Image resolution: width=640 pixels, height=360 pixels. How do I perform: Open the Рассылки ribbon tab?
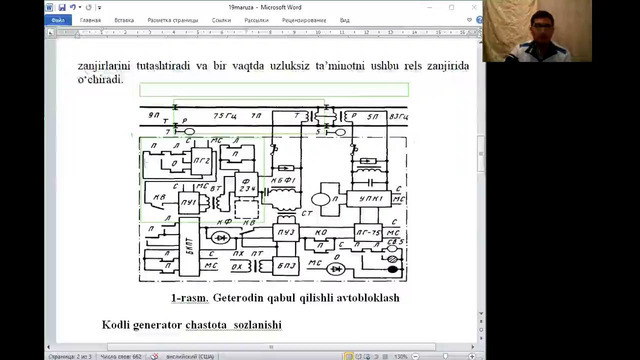pyautogui.click(x=256, y=20)
